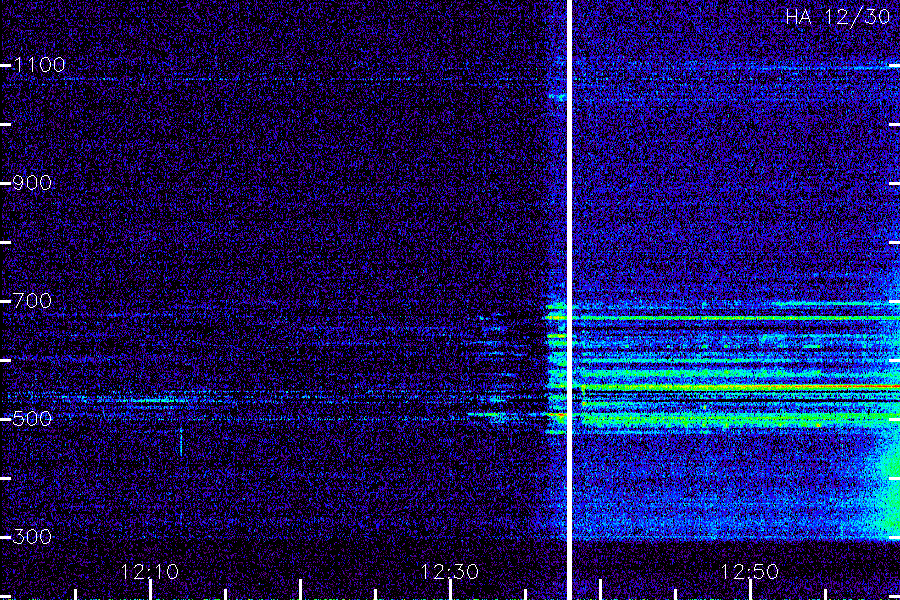Select the 12:50 time axis label

pos(750,572)
